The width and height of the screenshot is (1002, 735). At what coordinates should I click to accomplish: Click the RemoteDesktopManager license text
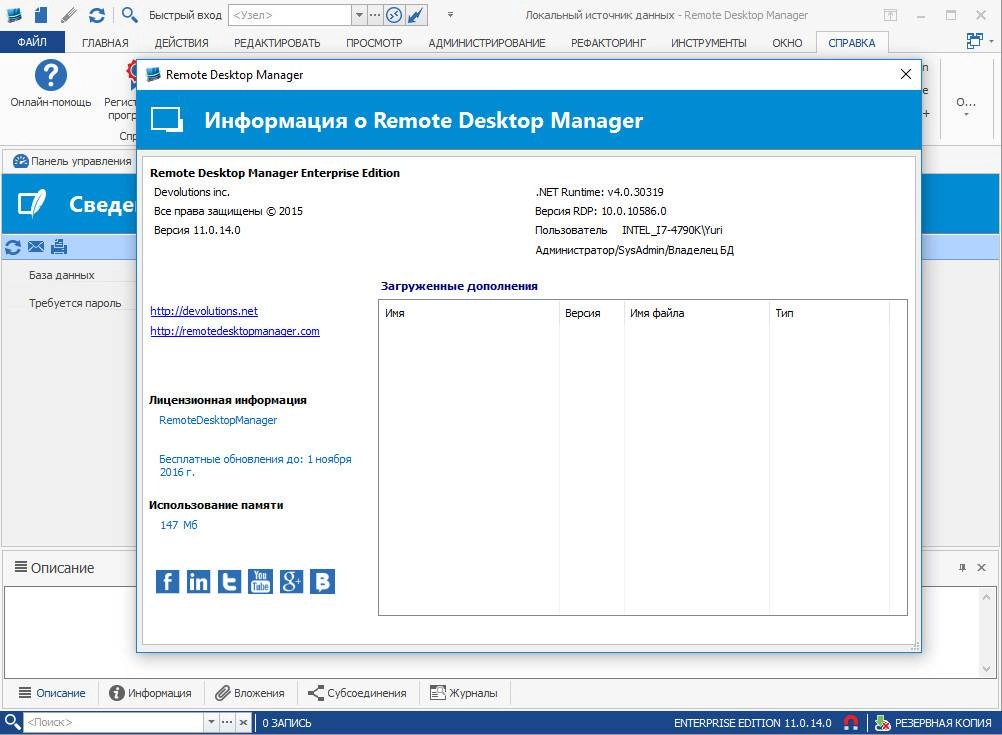[218, 420]
